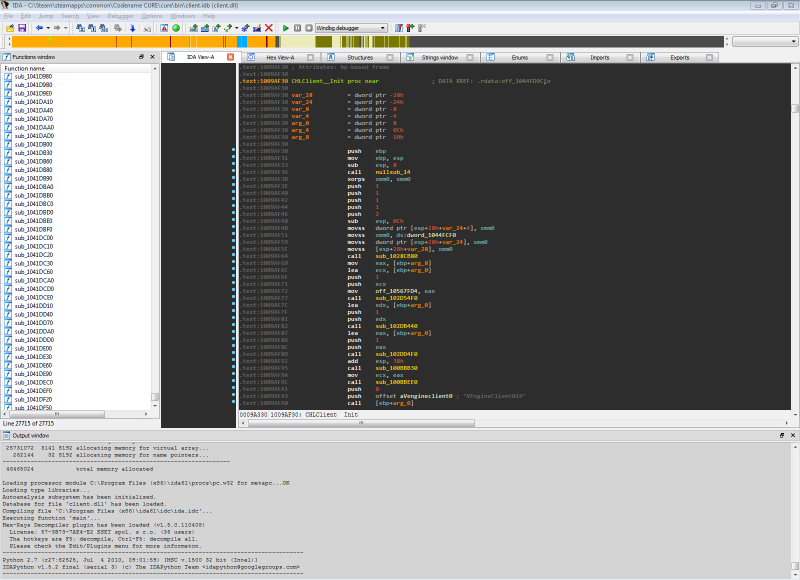Click the green circle toolbar icon
Screen dimensions: 800x580
click(x=176, y=28)
